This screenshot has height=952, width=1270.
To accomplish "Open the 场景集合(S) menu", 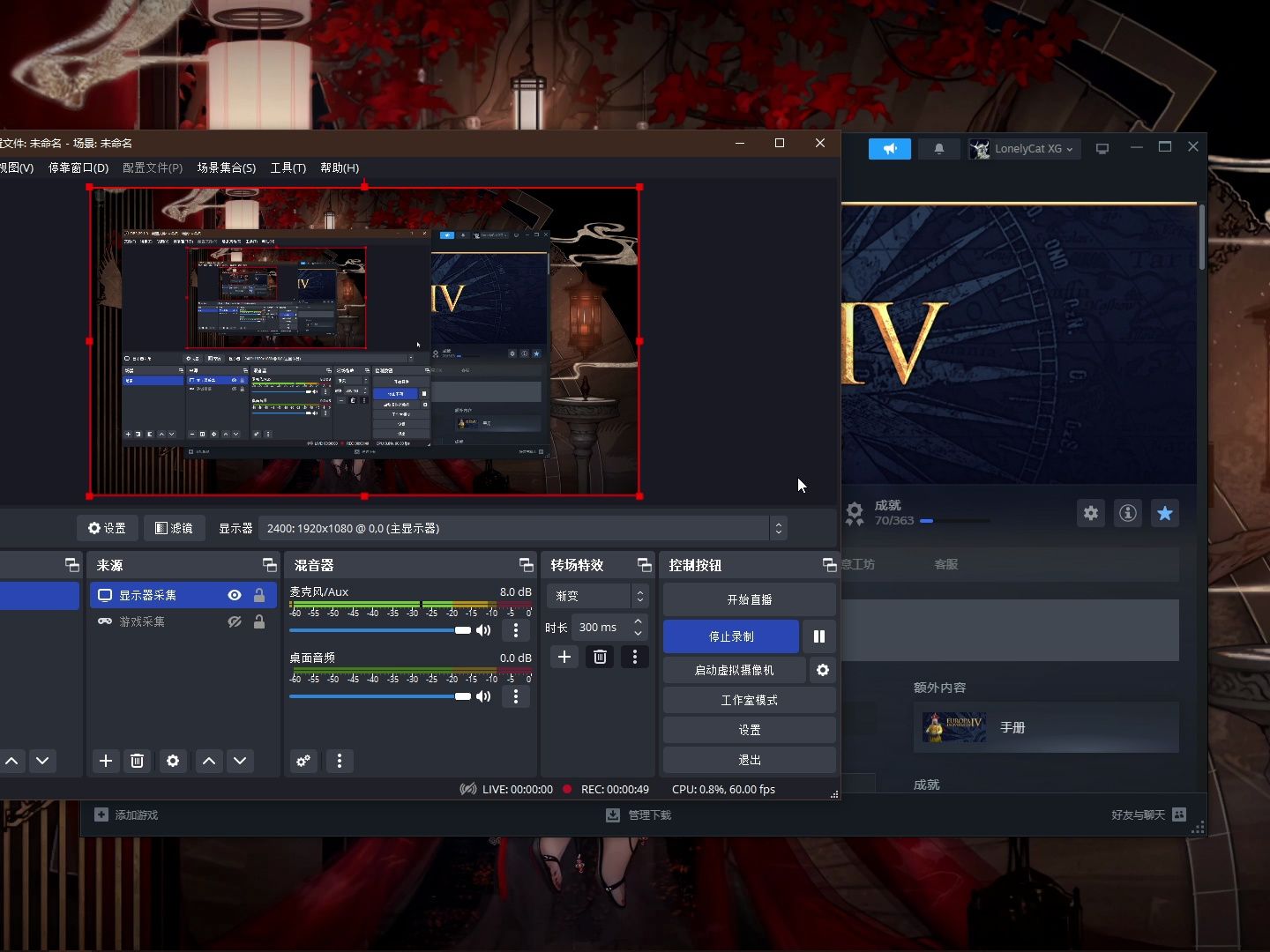I will coord(227,167).
